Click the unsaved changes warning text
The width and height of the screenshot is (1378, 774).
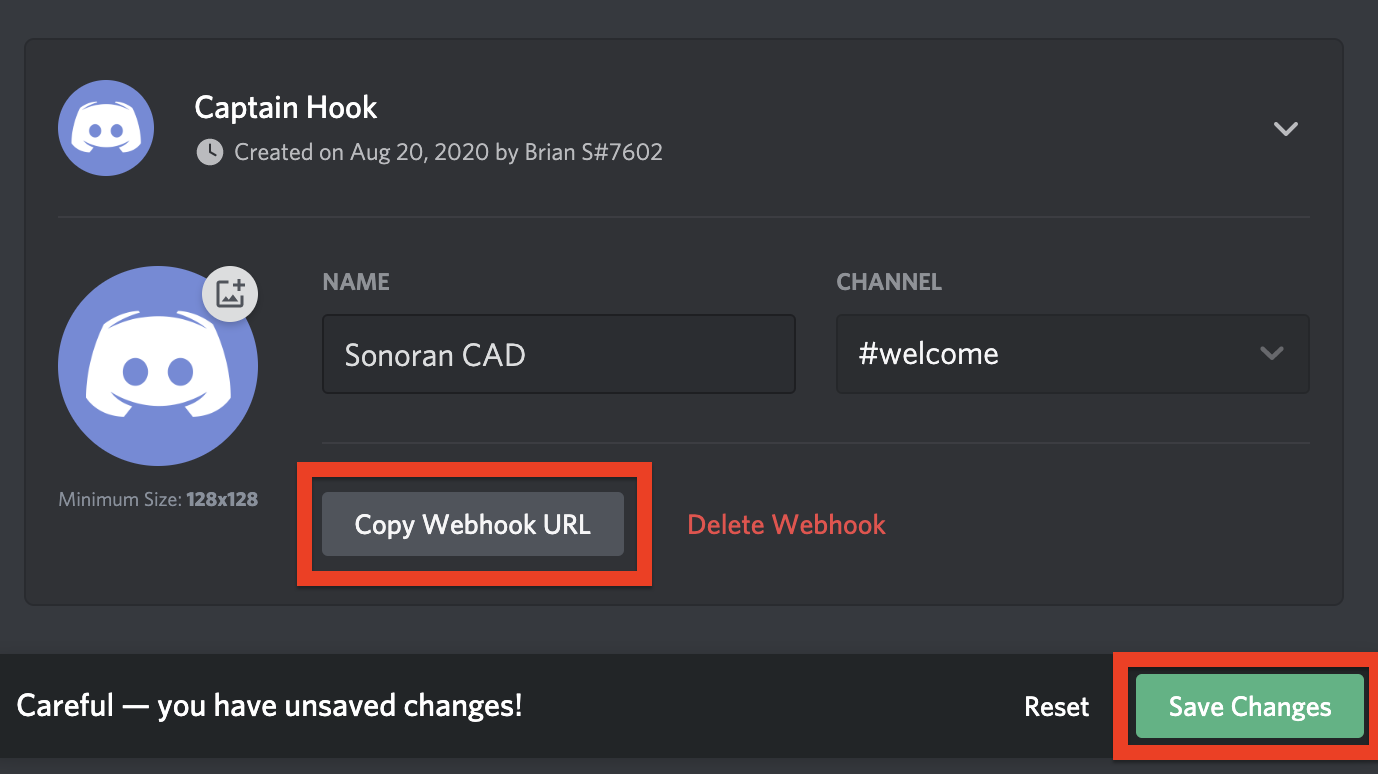270,706
